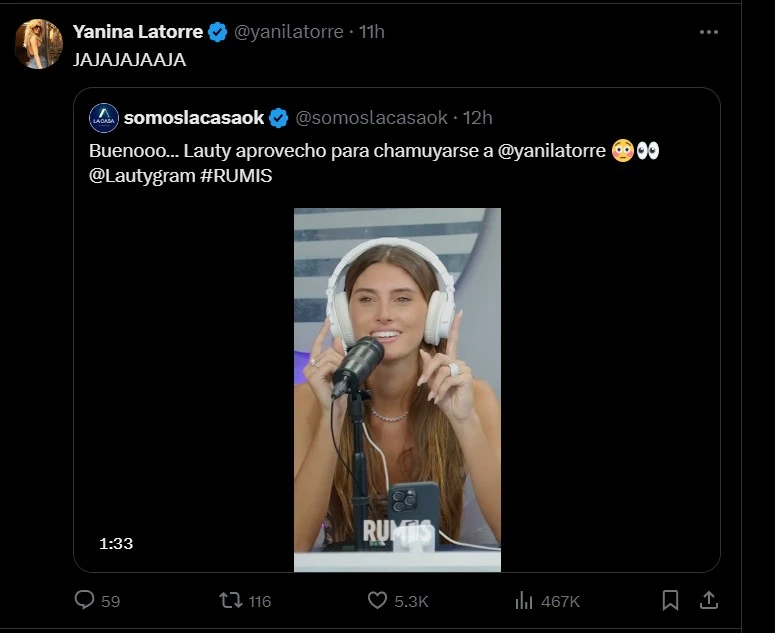Screen dimensions: 775x633
Task: Click the somoslacasaok La Casa avatar logo
Action: tap(104, 118)
